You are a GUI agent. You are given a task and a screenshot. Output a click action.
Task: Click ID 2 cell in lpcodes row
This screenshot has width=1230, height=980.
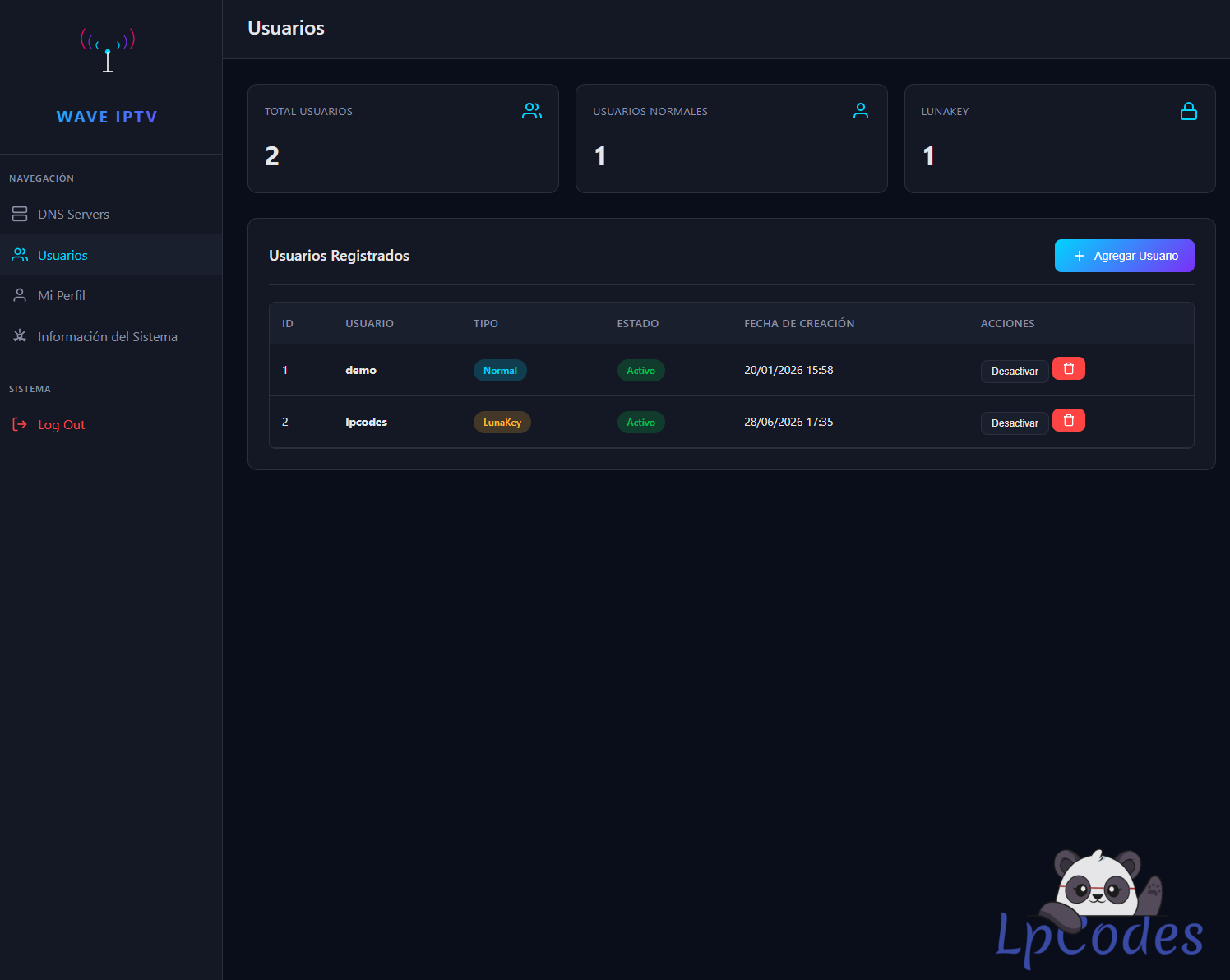(285, 423)
